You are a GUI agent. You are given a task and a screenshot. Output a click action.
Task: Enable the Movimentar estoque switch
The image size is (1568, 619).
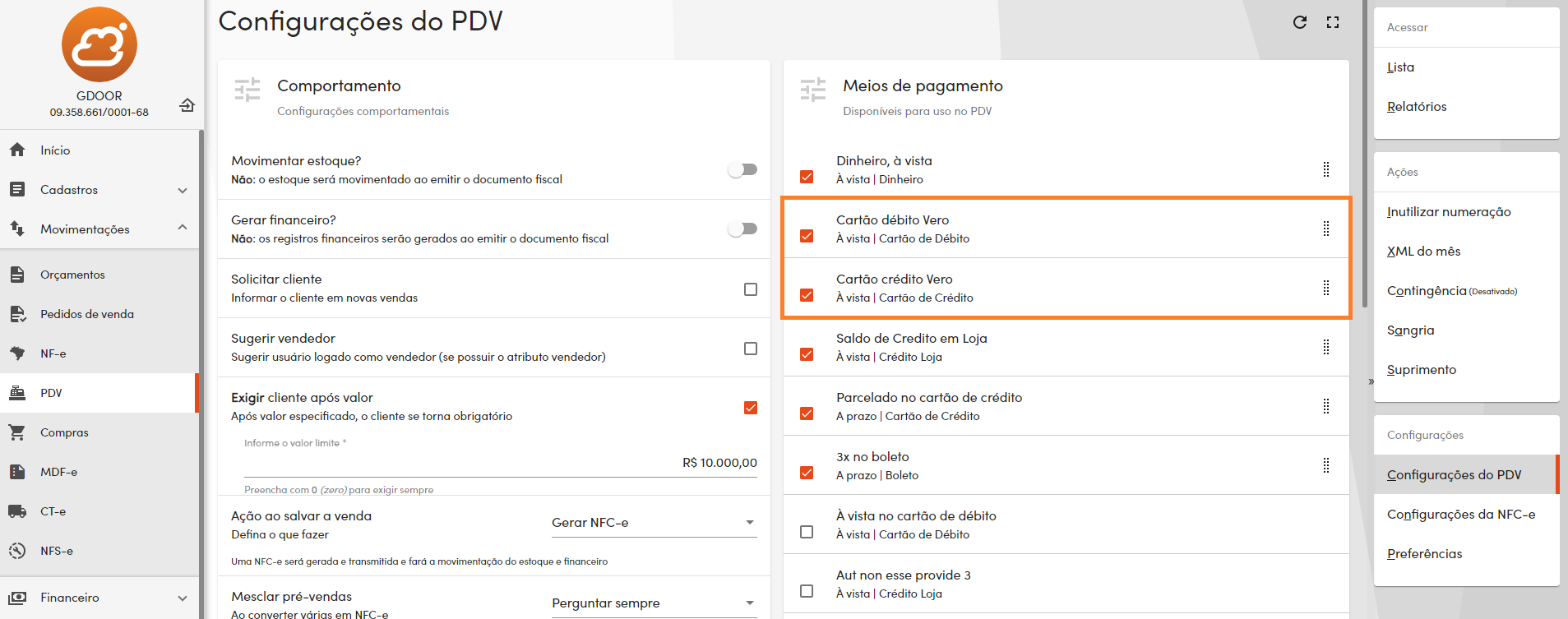[x=742, y=169]
